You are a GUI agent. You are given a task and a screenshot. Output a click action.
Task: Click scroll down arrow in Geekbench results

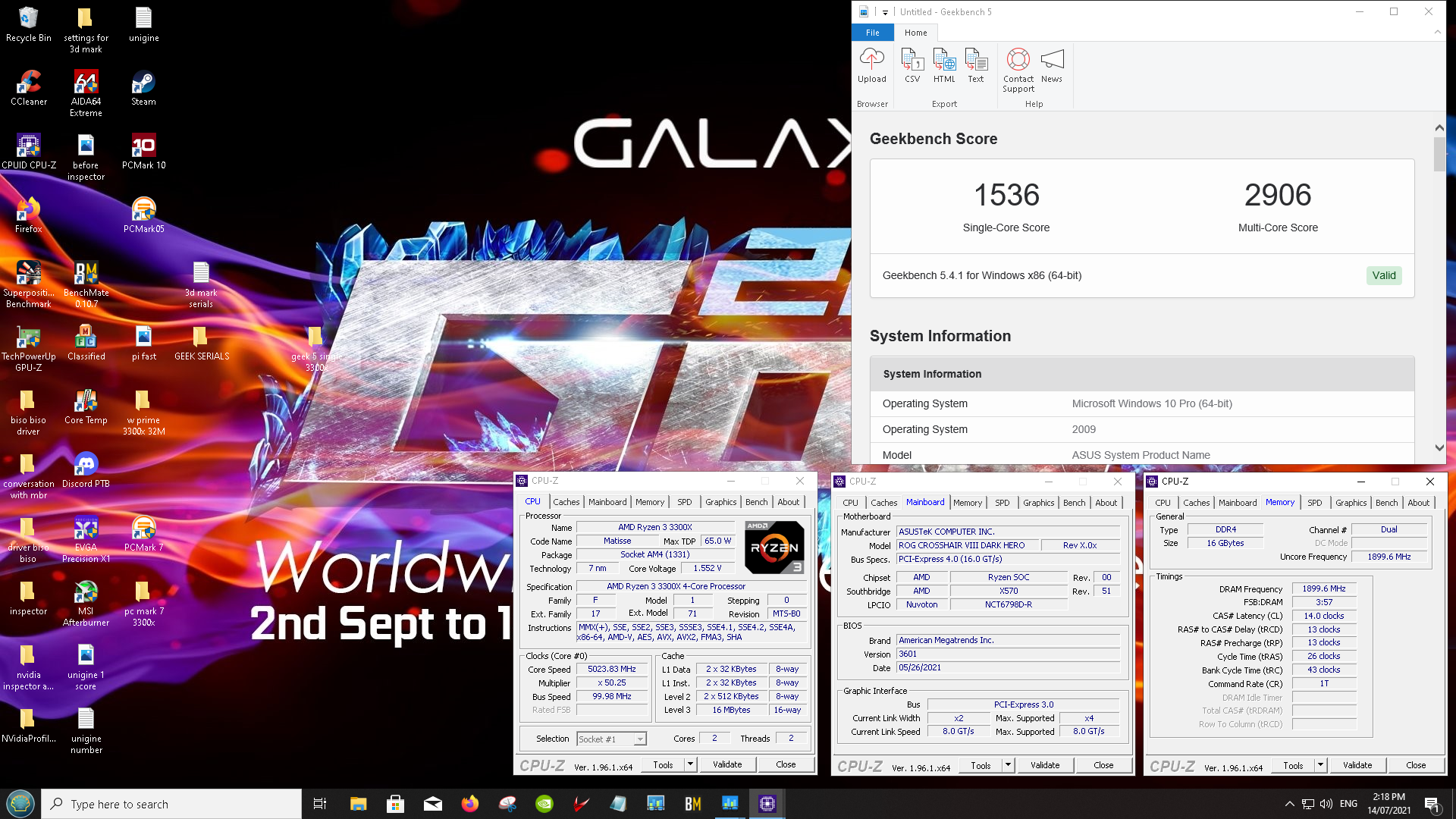[1439, 448]
